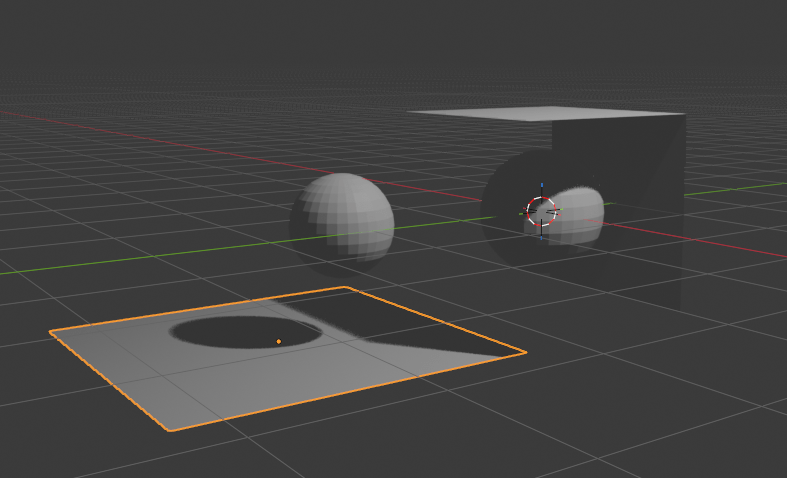Click the red-white 3D cursor
This screenshot has width=787, height=478.
coord(542,211)
